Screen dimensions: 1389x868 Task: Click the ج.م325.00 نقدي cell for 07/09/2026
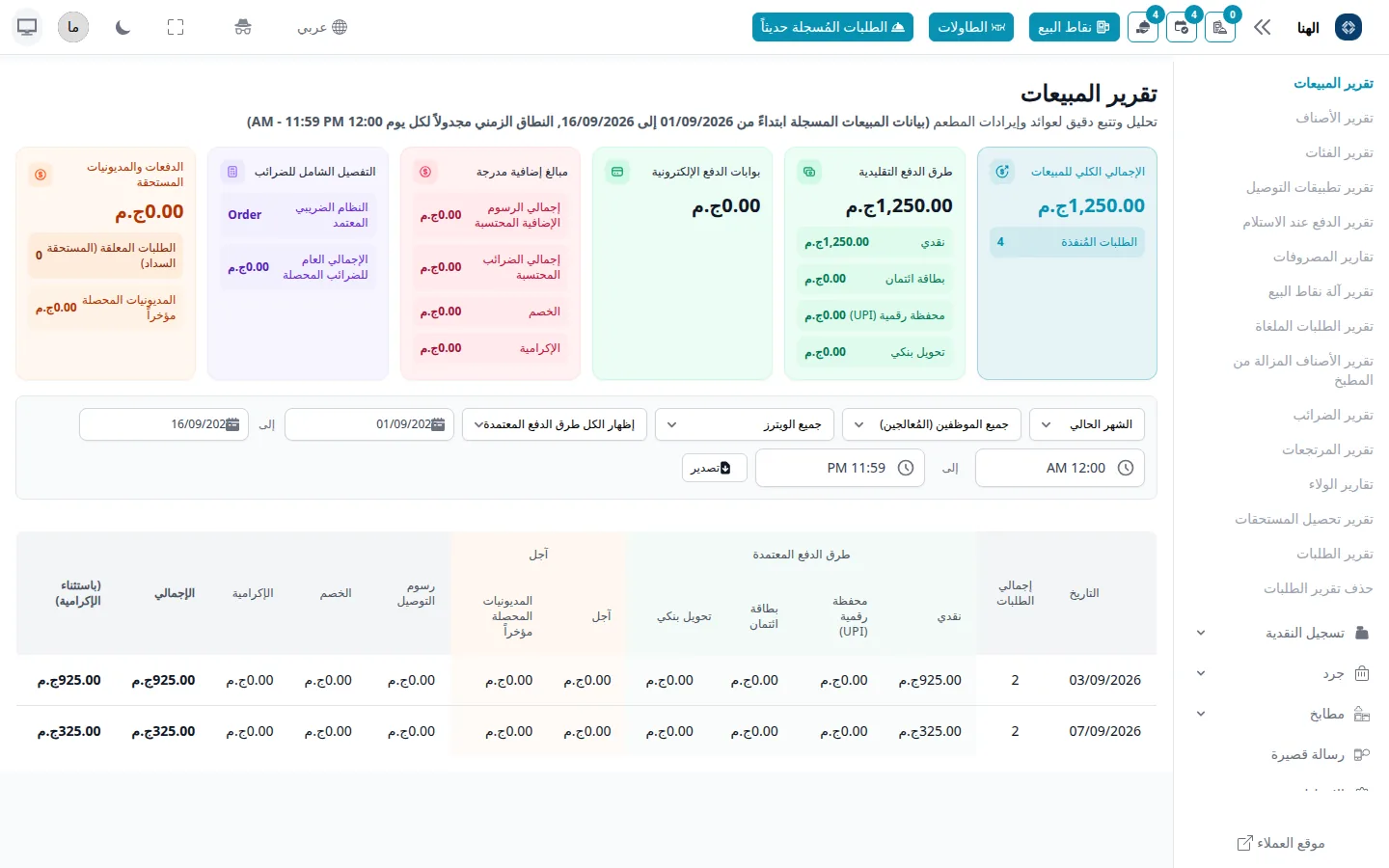coord(930,731)
